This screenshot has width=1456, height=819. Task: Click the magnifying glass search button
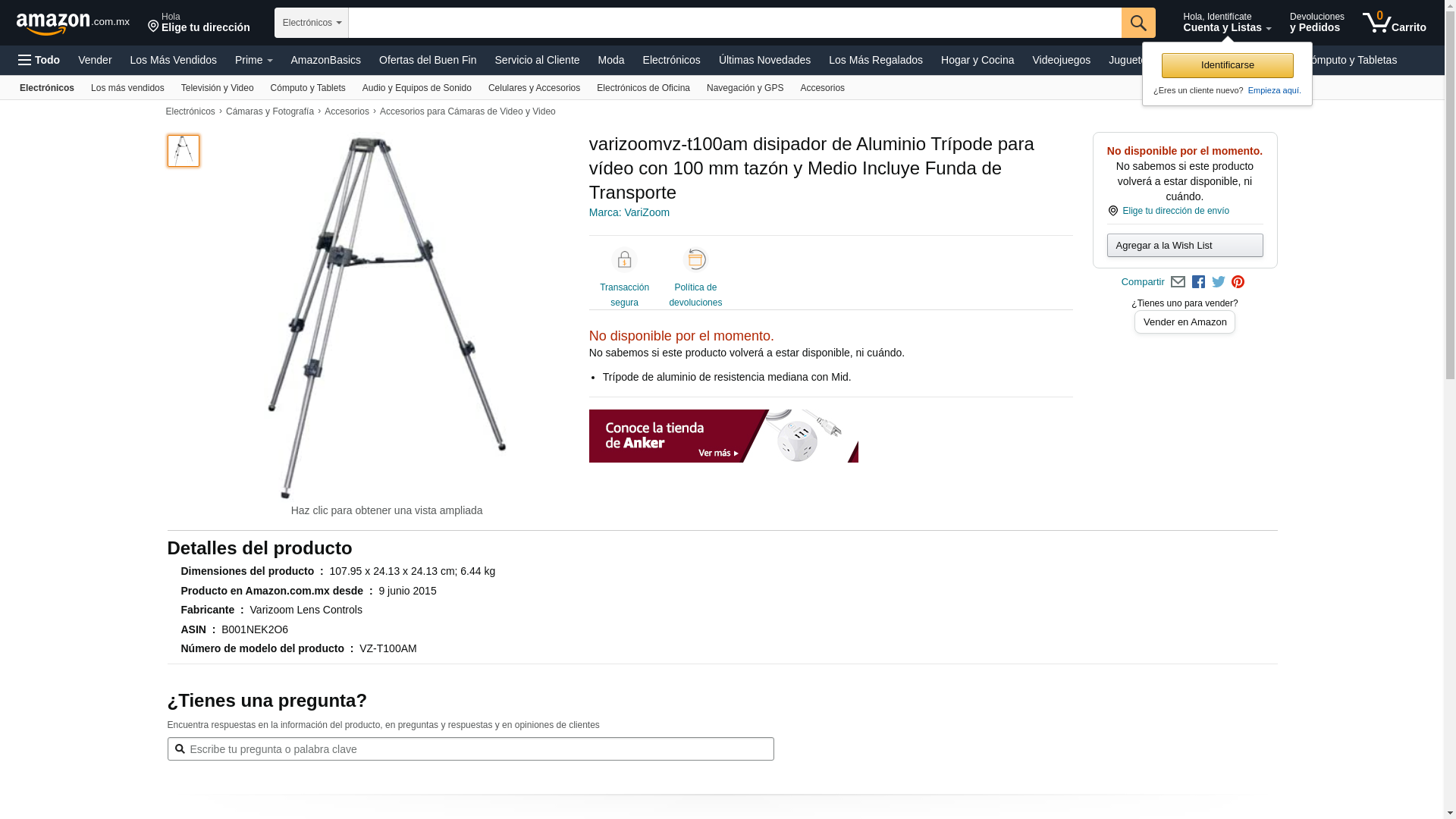click(1138, 23)
